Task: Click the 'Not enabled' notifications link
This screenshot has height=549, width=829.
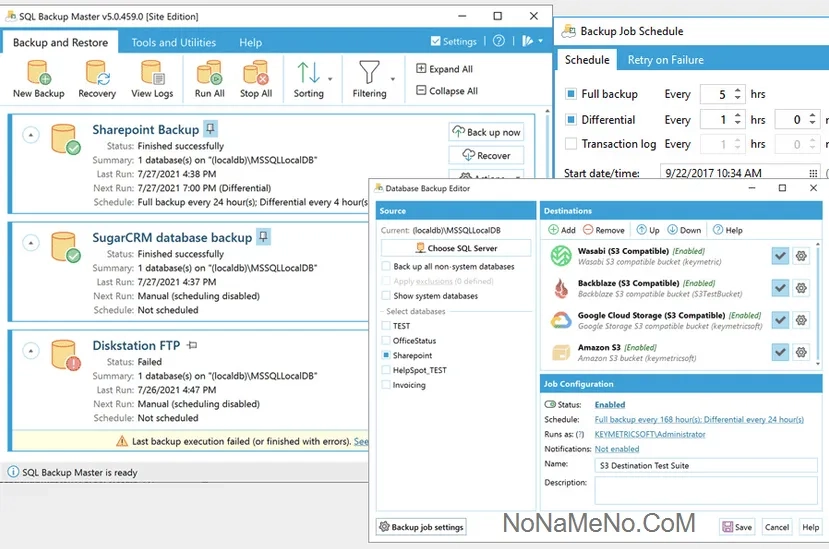Action: [x=618, y=450]
